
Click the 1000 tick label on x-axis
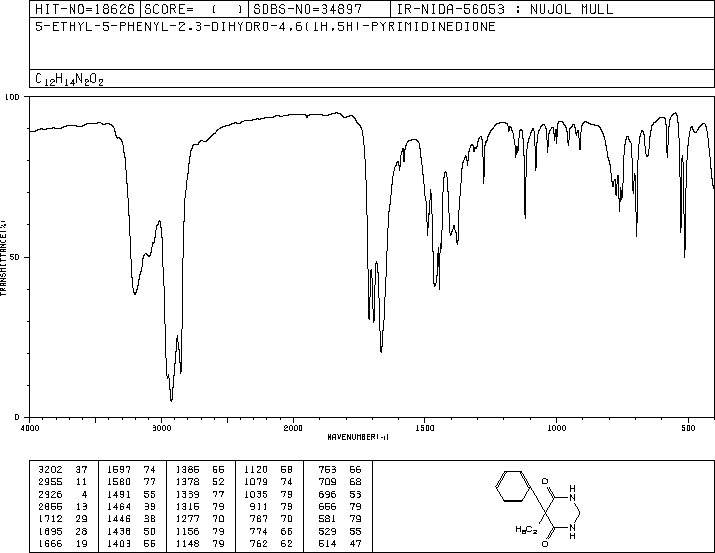pos(556,428)
